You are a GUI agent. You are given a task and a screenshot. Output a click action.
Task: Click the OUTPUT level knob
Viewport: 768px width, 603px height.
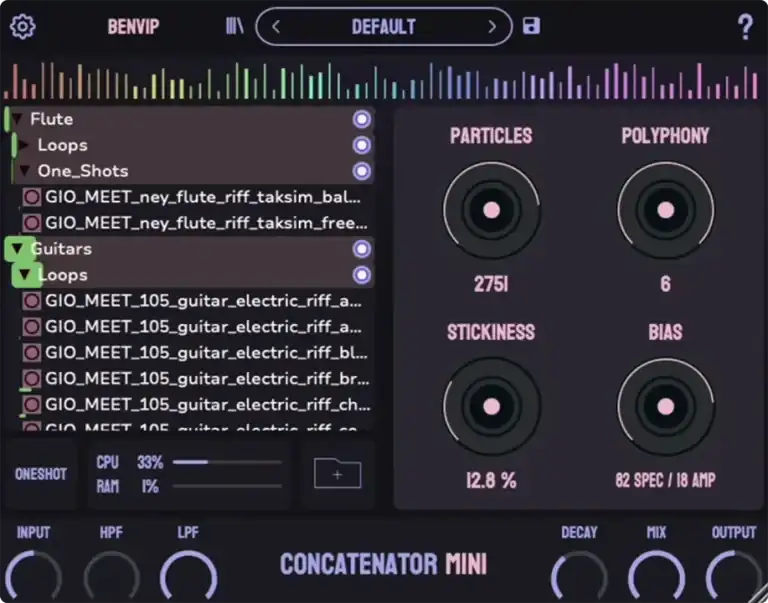(734, 577)
